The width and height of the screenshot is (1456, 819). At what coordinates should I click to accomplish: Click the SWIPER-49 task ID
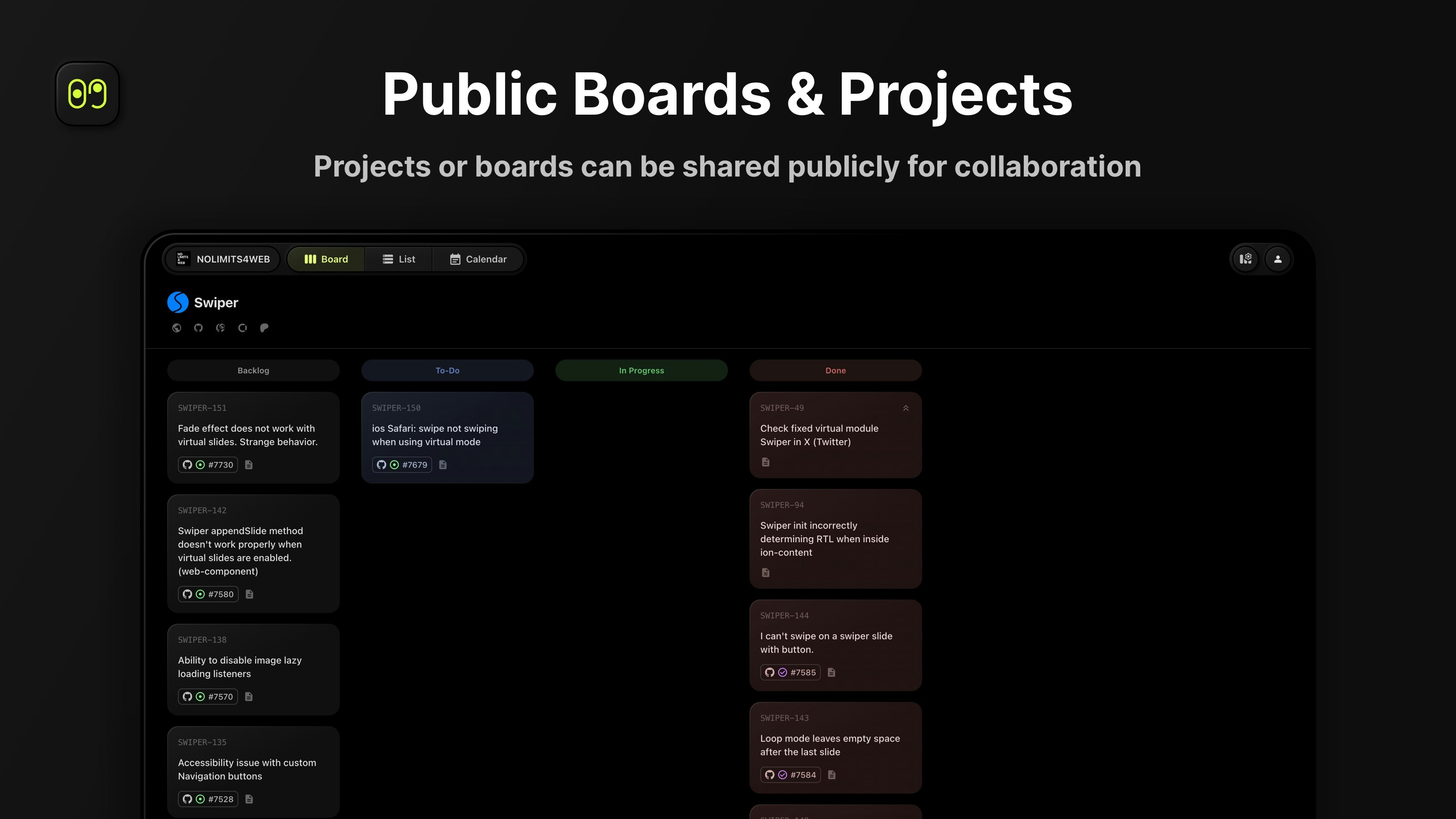pos(782,408)
